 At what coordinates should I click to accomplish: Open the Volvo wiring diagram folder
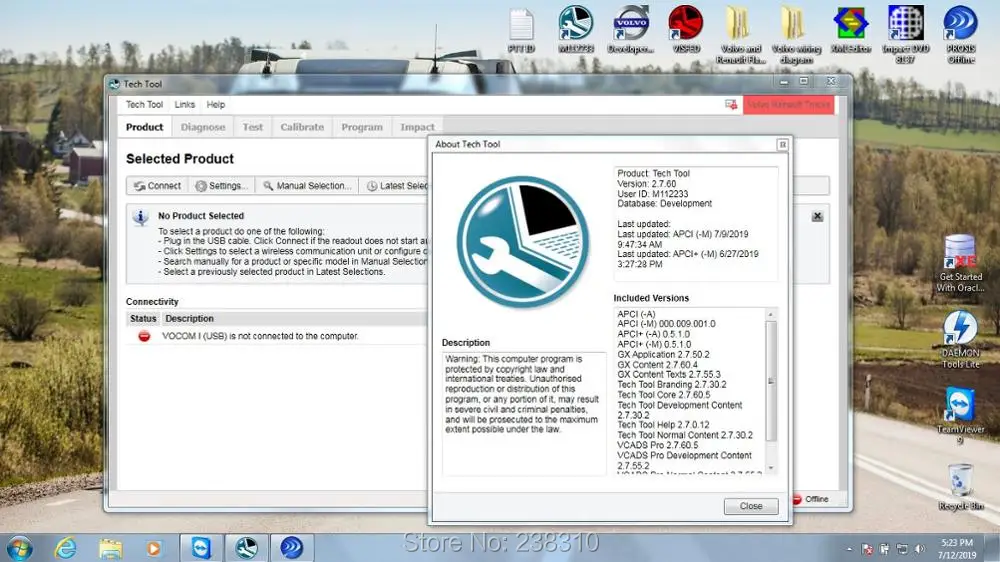(x=796, y=35)
